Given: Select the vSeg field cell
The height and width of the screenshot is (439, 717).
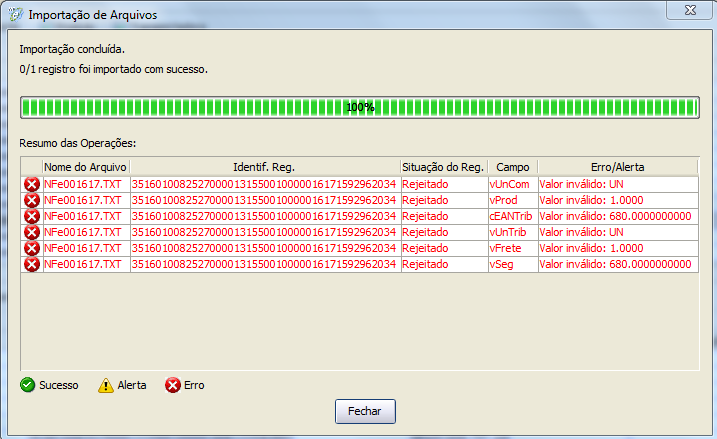Looking at the screenshot, I should (513, 264).
